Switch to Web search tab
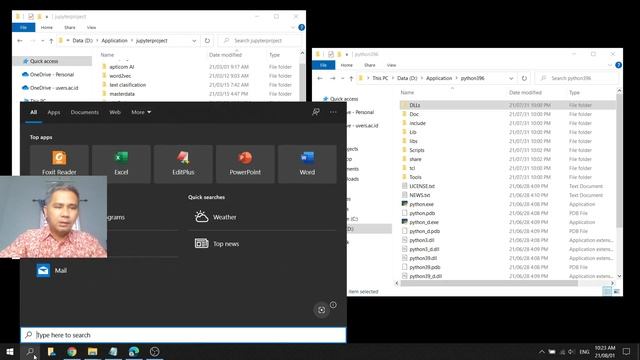 coord(115,112)
